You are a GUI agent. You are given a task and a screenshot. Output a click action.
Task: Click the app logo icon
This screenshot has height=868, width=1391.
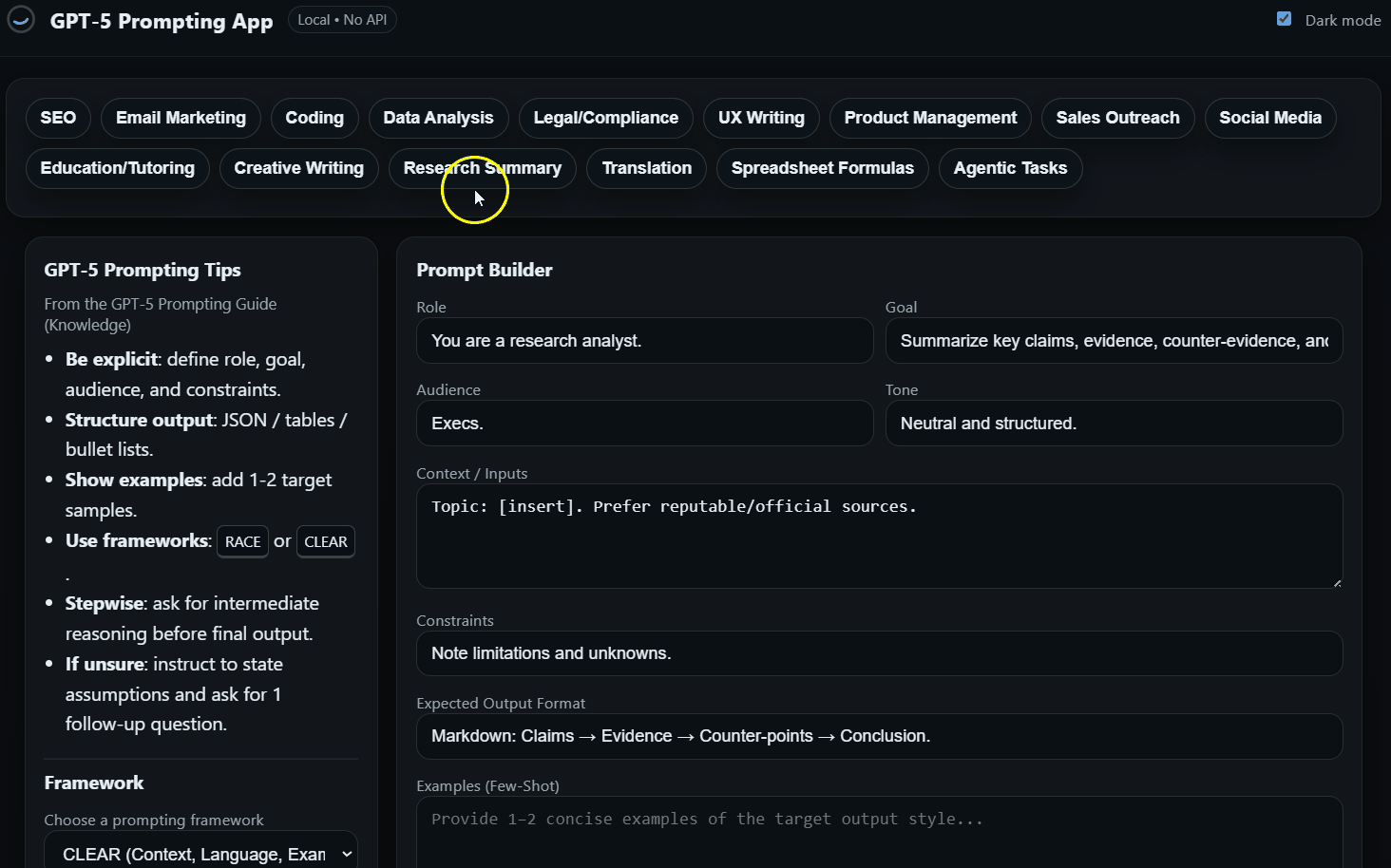21,20
